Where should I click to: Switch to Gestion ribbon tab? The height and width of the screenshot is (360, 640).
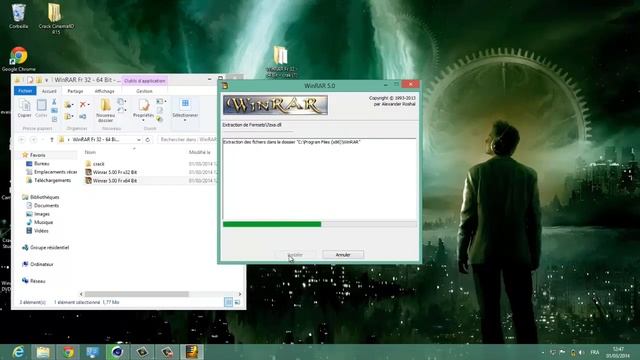click(x=144, y=91)
